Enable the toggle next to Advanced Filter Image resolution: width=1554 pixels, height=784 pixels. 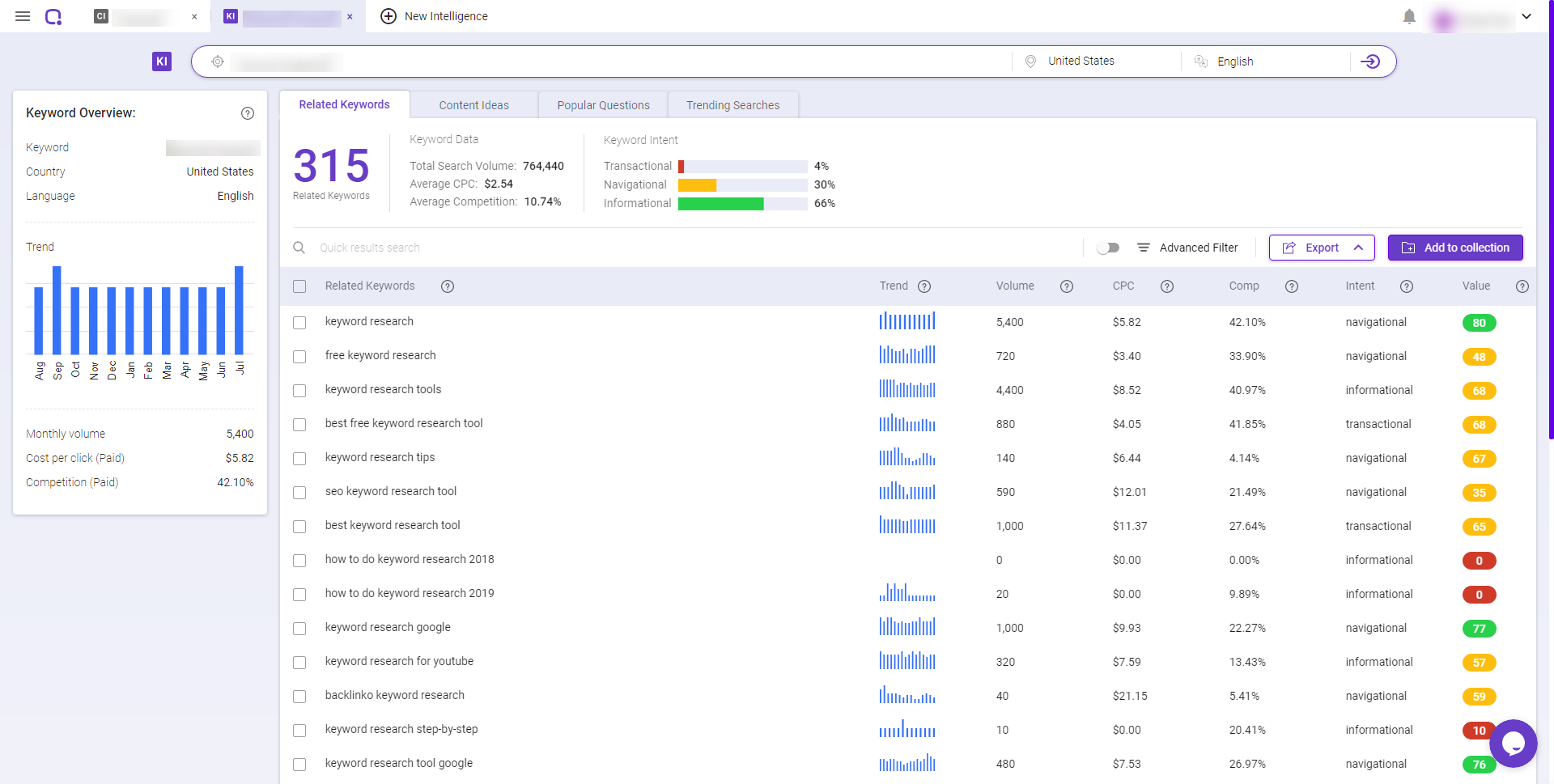pos(1108,248)
